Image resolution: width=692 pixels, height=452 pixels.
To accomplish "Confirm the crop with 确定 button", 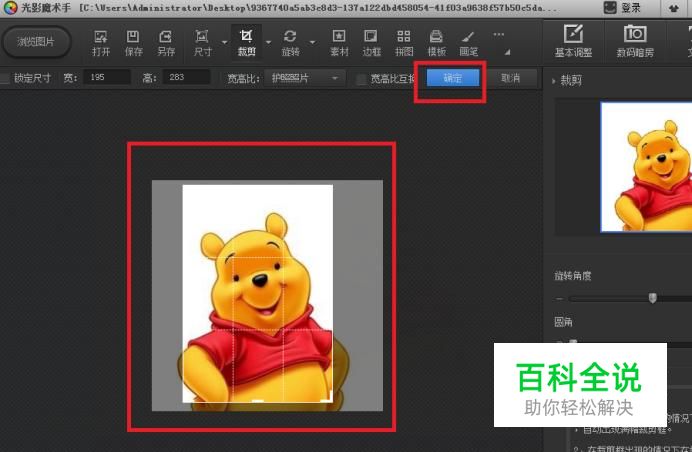I will [x=452, y=78].
